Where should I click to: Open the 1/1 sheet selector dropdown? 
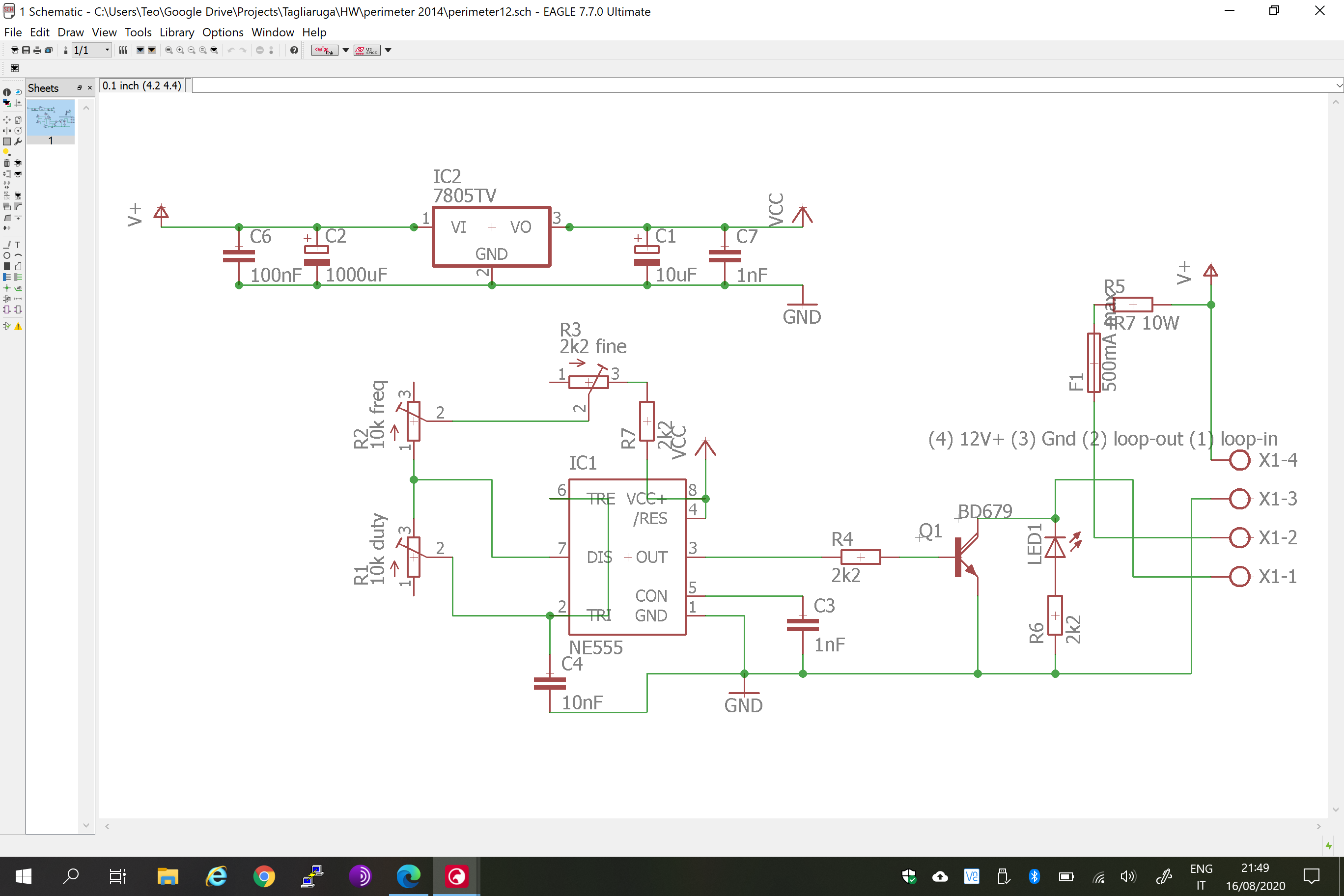coord(107,50)
